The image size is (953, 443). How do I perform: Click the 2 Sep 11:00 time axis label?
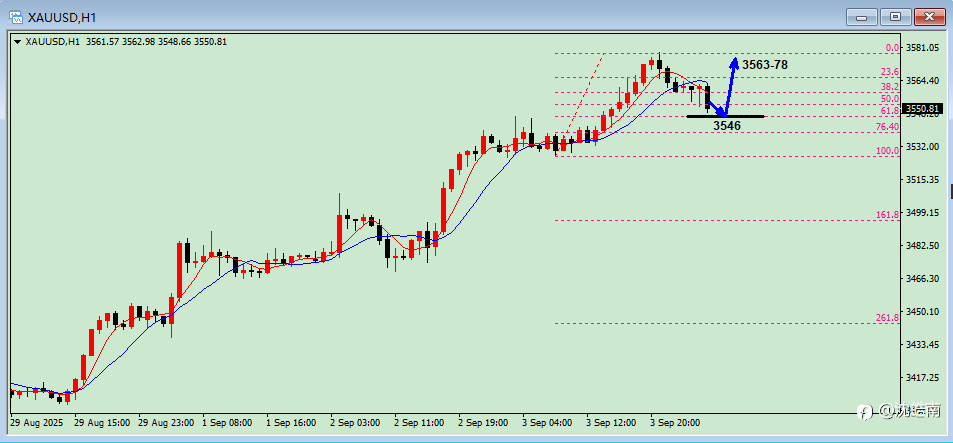click(x=420, y=422)
